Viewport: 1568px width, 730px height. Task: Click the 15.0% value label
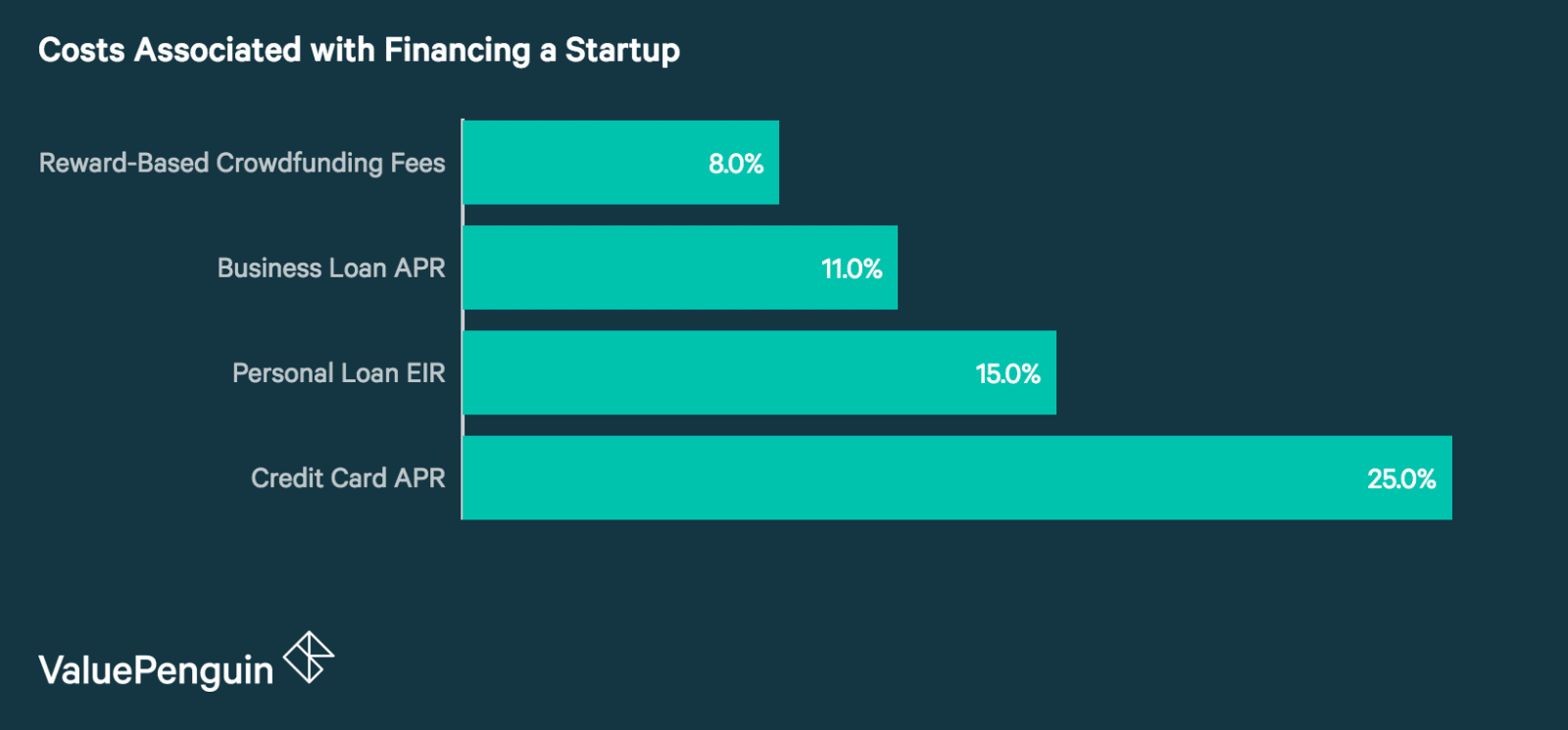coord(1007,373)
